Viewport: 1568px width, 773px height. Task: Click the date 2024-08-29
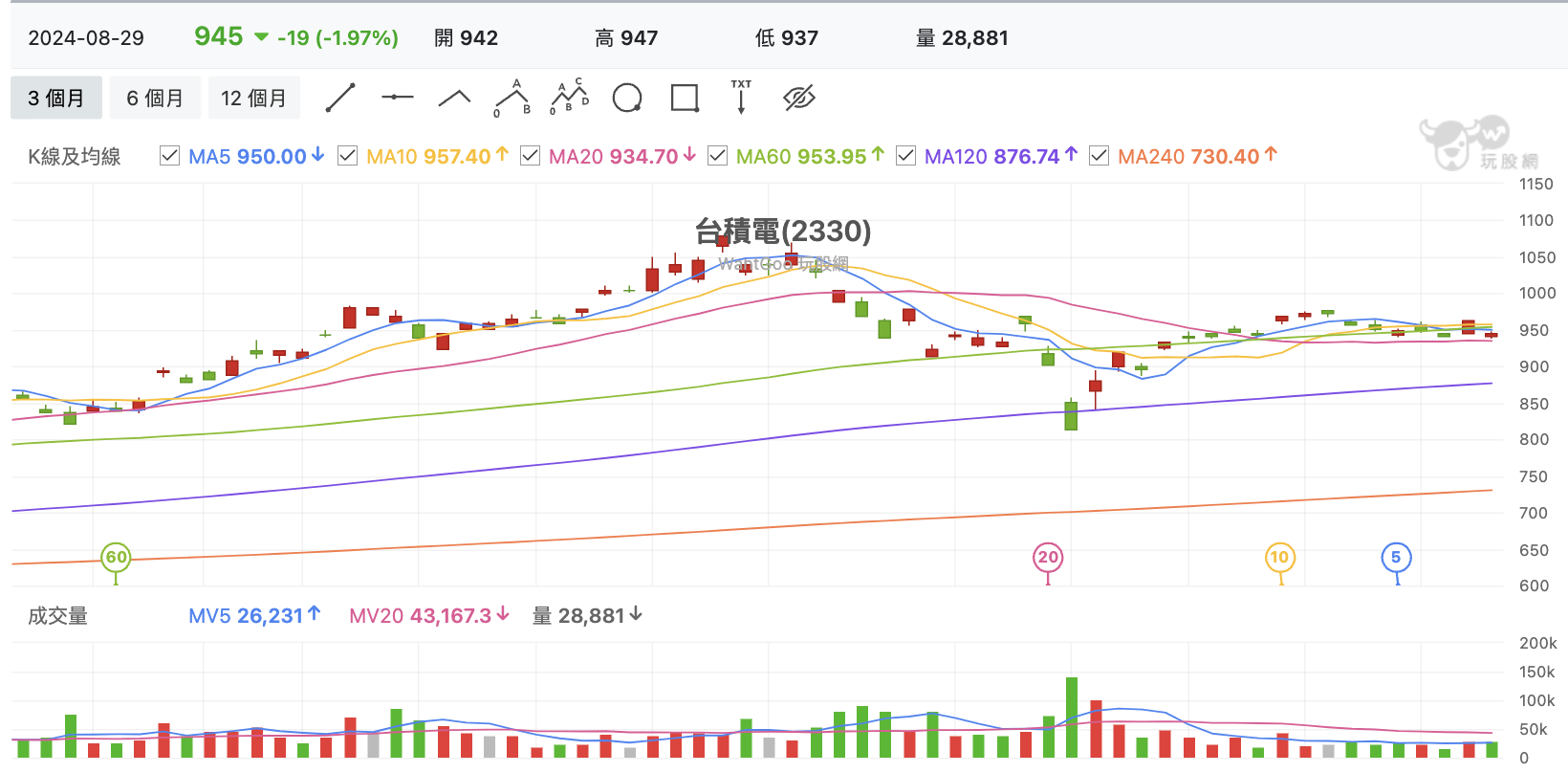pyautogui.click(x=86, y=38)
